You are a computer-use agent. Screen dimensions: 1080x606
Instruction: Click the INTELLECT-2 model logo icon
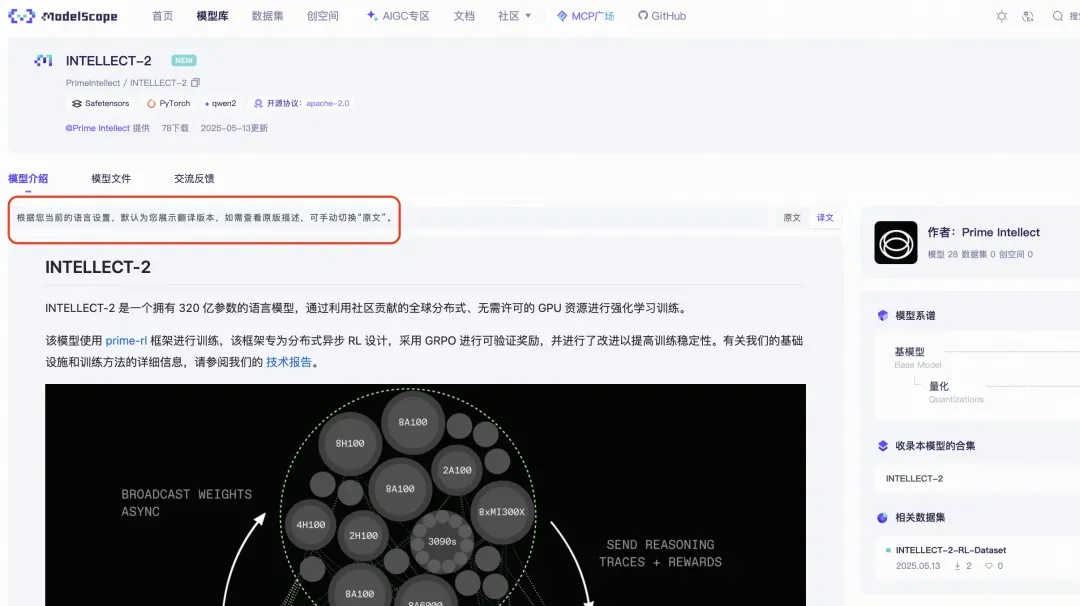click(43, 61)
